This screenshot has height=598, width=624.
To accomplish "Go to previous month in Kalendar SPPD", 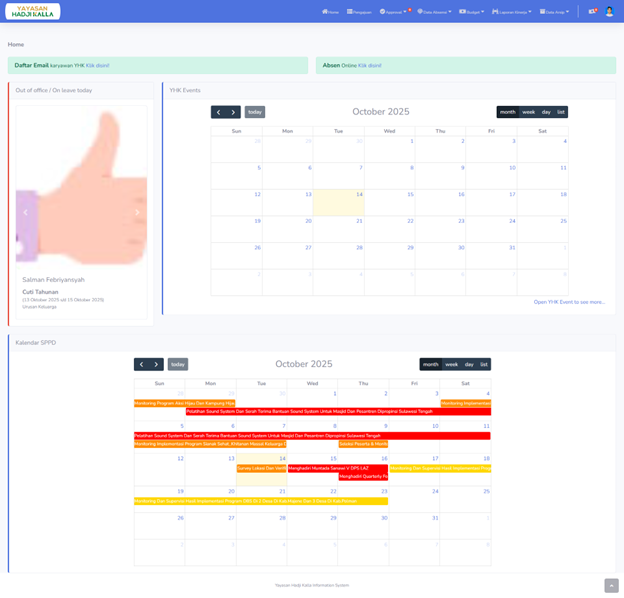I will pos(141,364).
